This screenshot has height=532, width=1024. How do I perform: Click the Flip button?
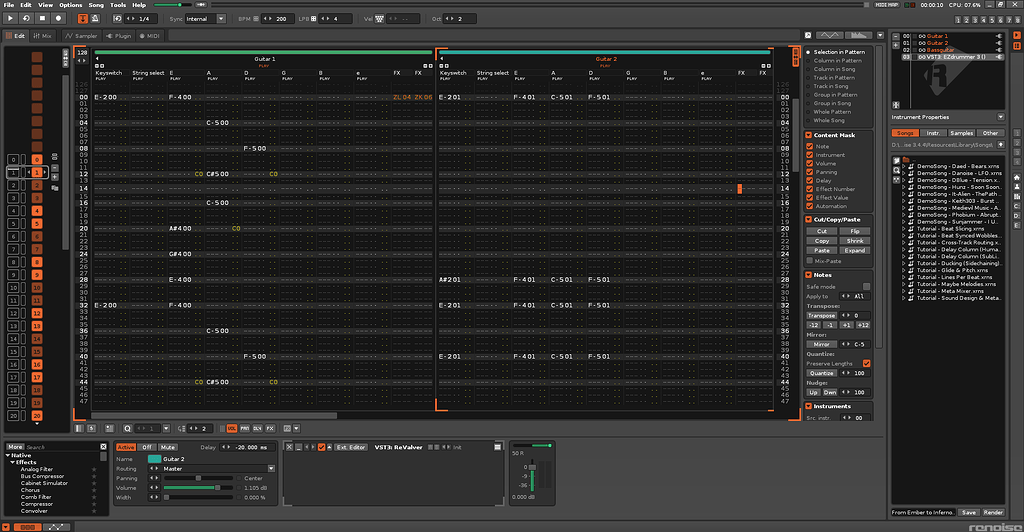[854, 231]
